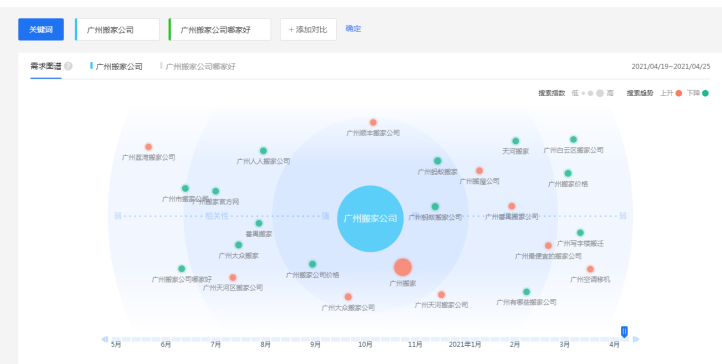
Task: Select the large orange 广州搬家 bubble
Action: pos(402,267)
